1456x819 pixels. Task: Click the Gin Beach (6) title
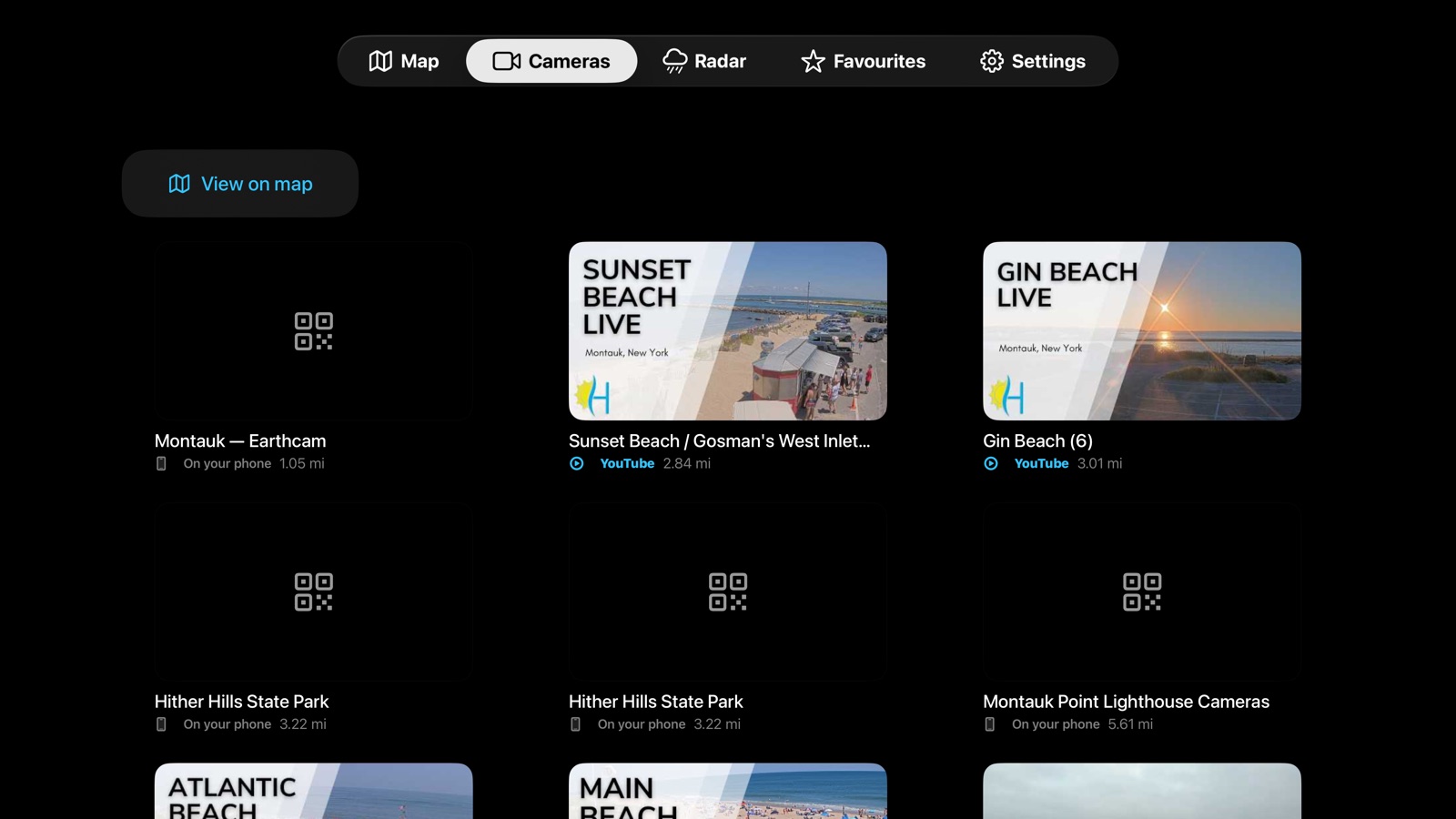pyautogui.click(x=1037, y=440)
